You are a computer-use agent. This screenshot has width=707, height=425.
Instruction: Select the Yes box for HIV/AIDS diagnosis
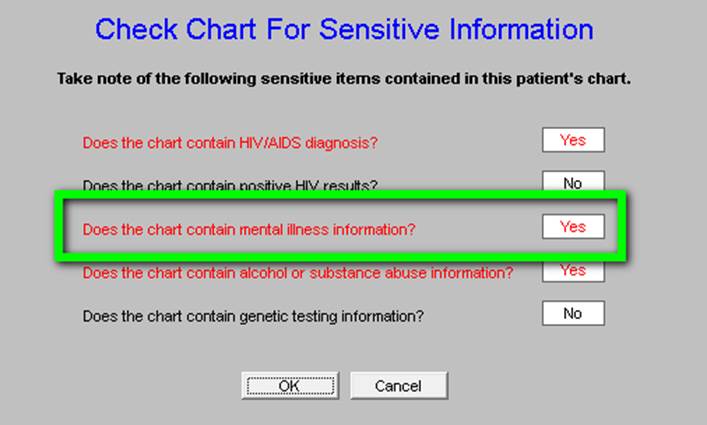[573, 140]
